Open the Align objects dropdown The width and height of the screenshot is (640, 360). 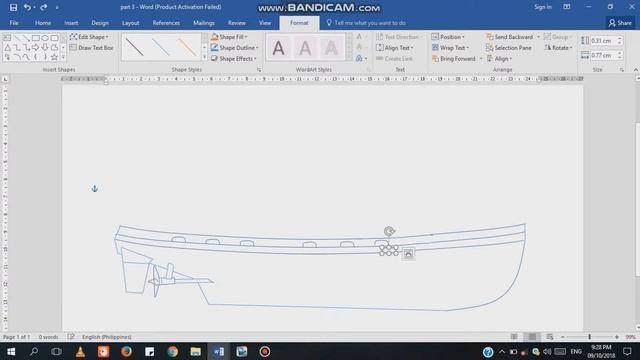[499, 59]
